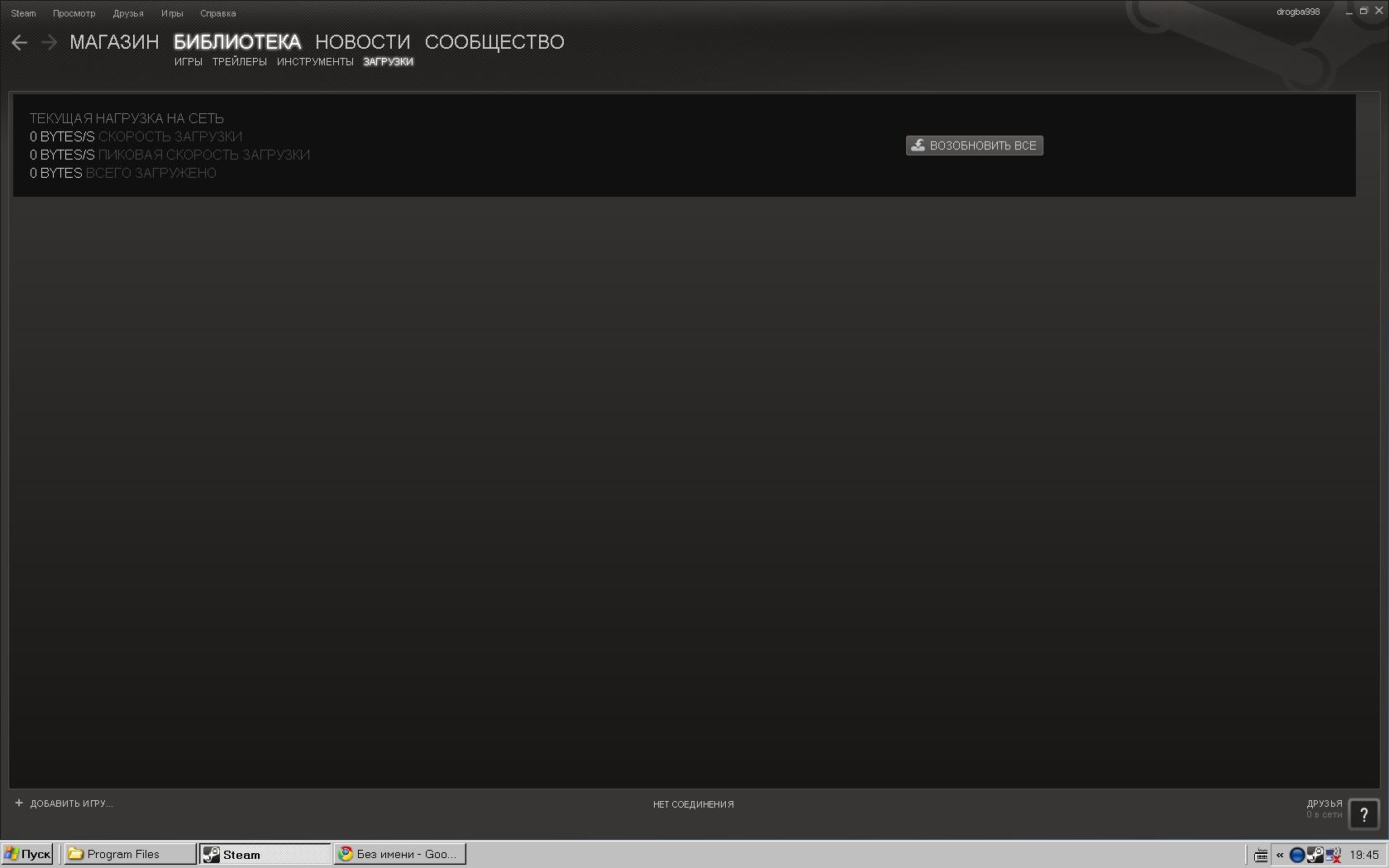The image size is (1389, 868).
Task: Click the plus icon beside ДОБАВИТЬ ИГРУ
Action: (x=19, y=803)
